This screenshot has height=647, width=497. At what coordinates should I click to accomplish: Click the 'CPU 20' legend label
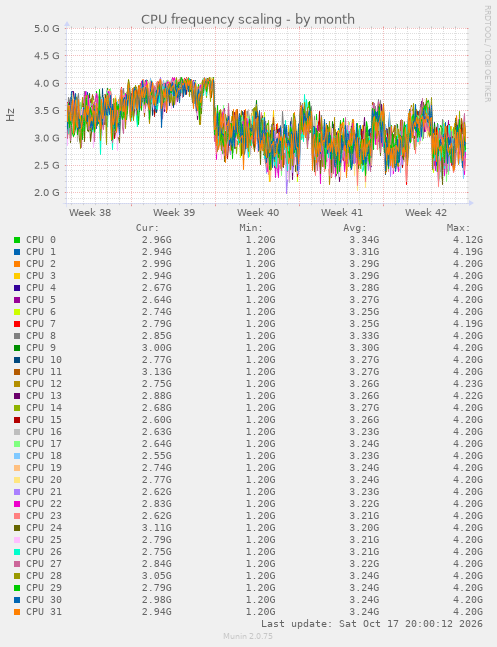(44, 479)
